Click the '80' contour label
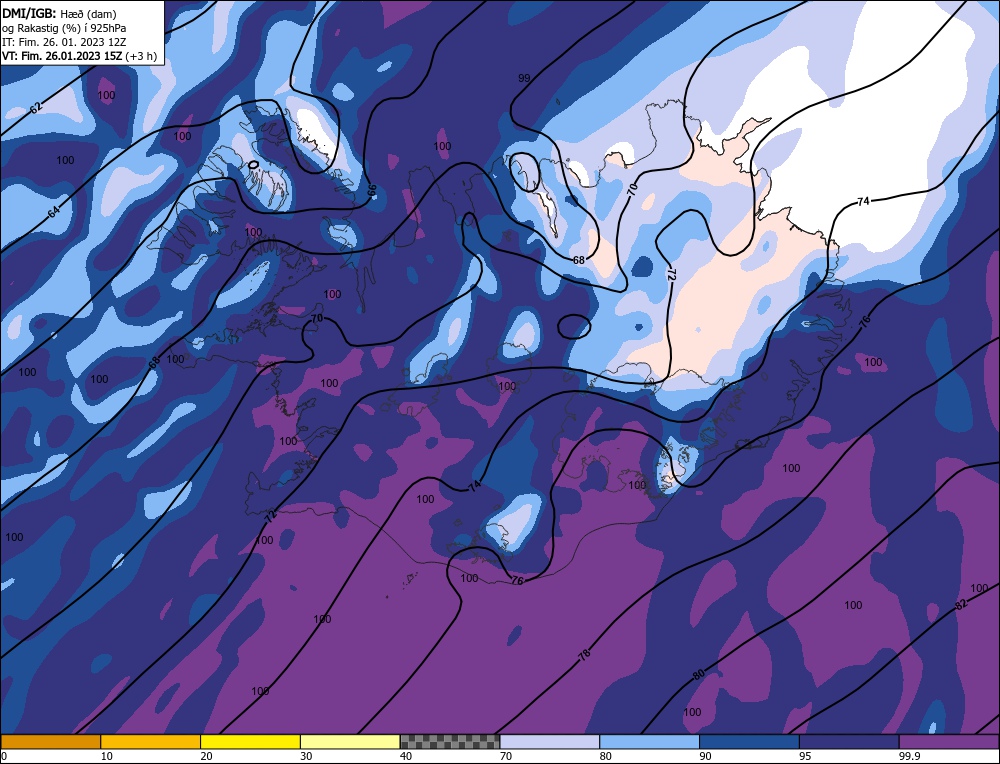Viewport: 1000px width, 764px height. coord(699,673)
